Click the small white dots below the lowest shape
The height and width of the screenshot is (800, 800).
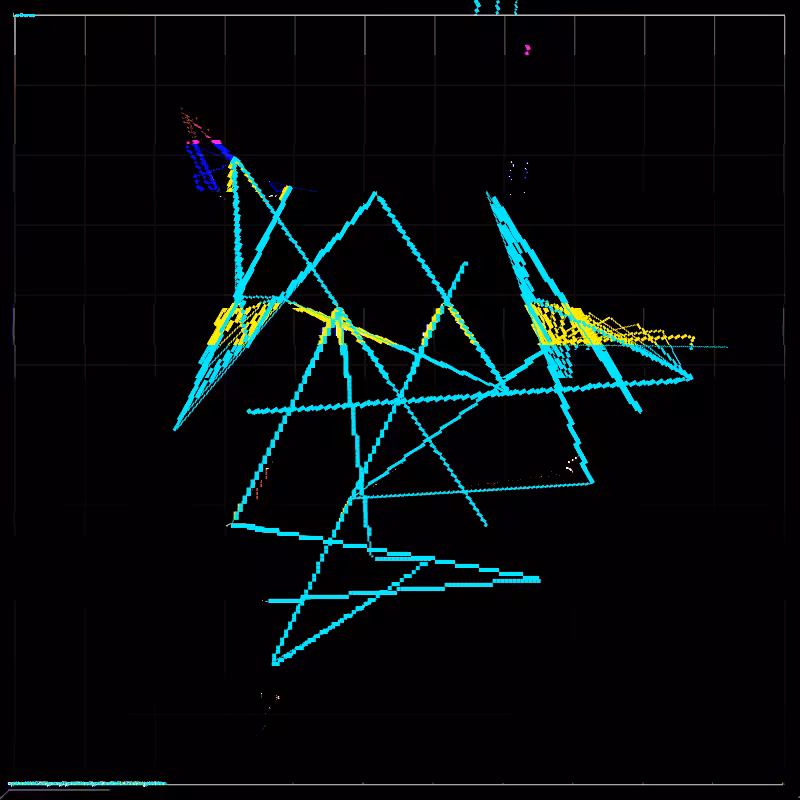(270, 697)
